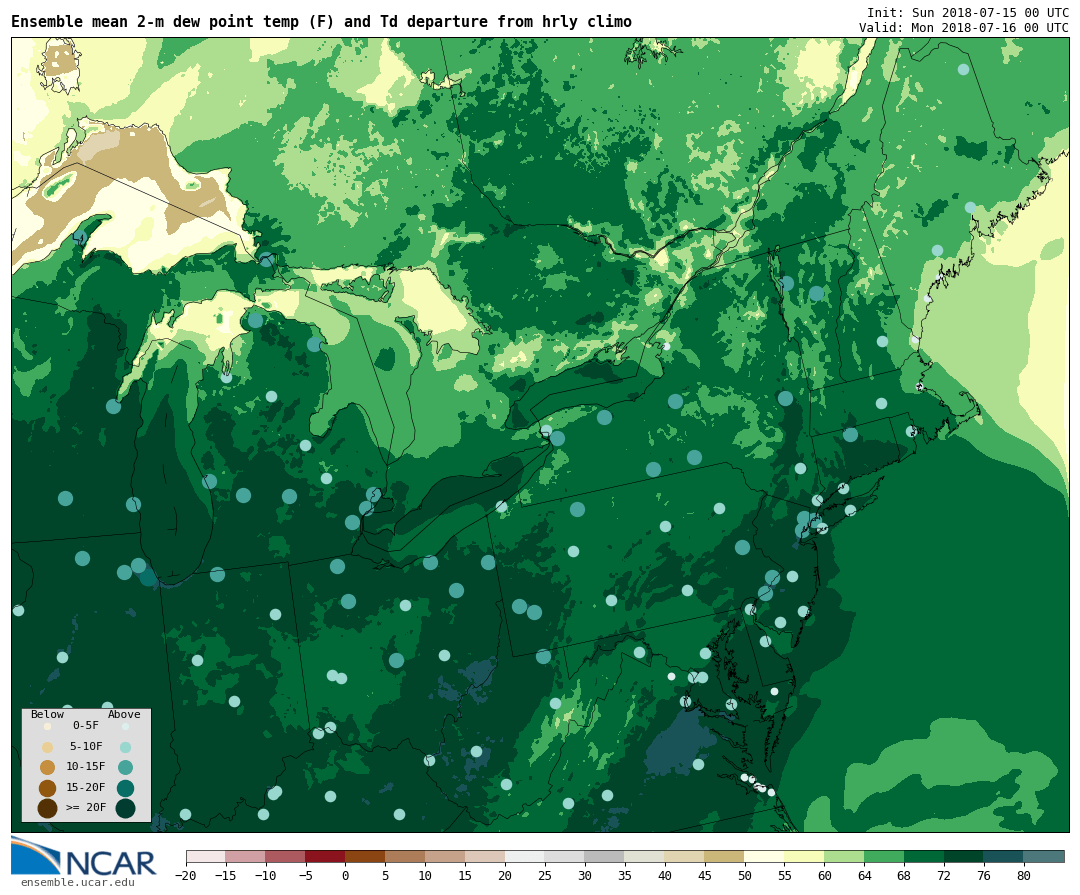This screenshot has width=1080, height=895.
Task: Pick the brown segment between 0 and 5
Action: tap(365, 856)
